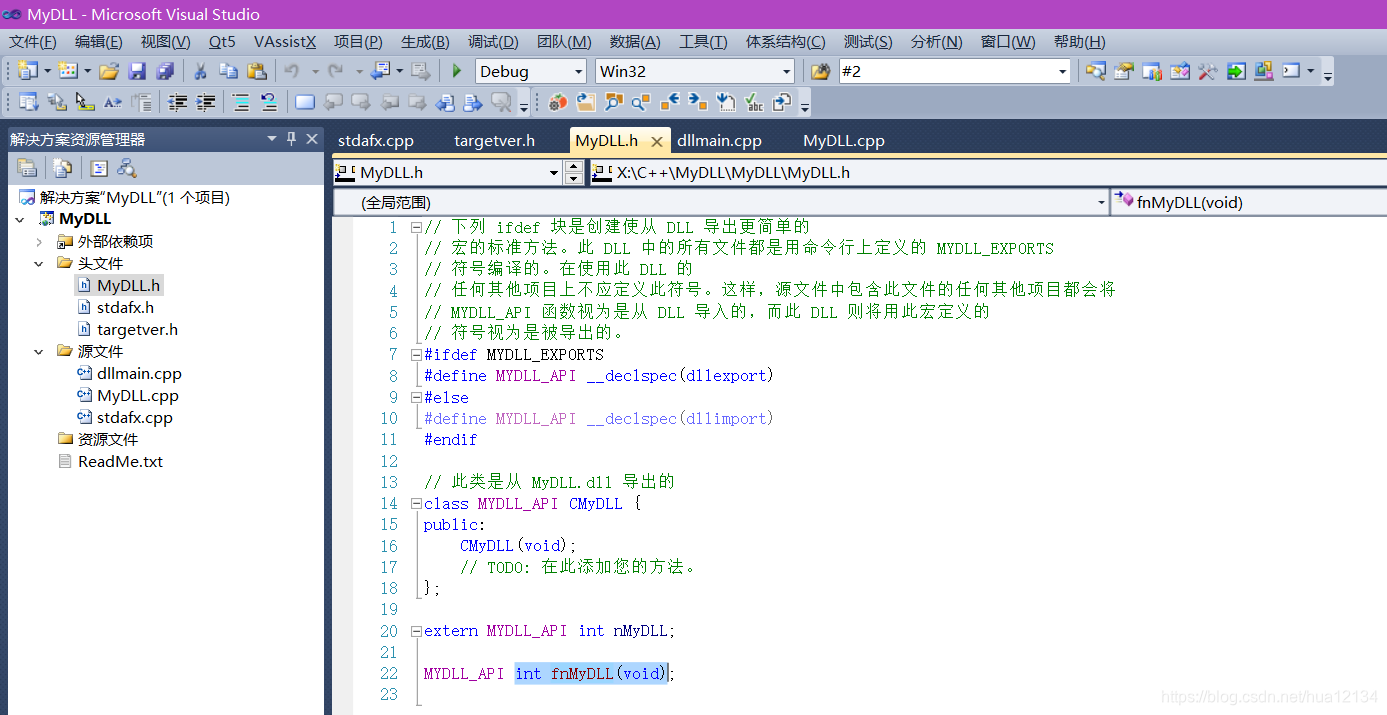Click the Find in Files icon
1387x715 pixels.
[821, 71]
